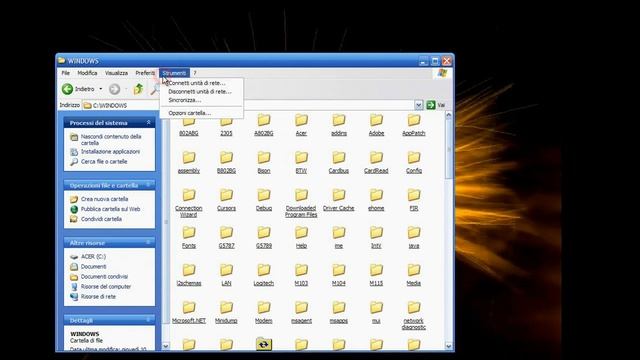
Task: Choose Opzioni cartella from the Strumenti menu
Action: (x=202, y=113)
